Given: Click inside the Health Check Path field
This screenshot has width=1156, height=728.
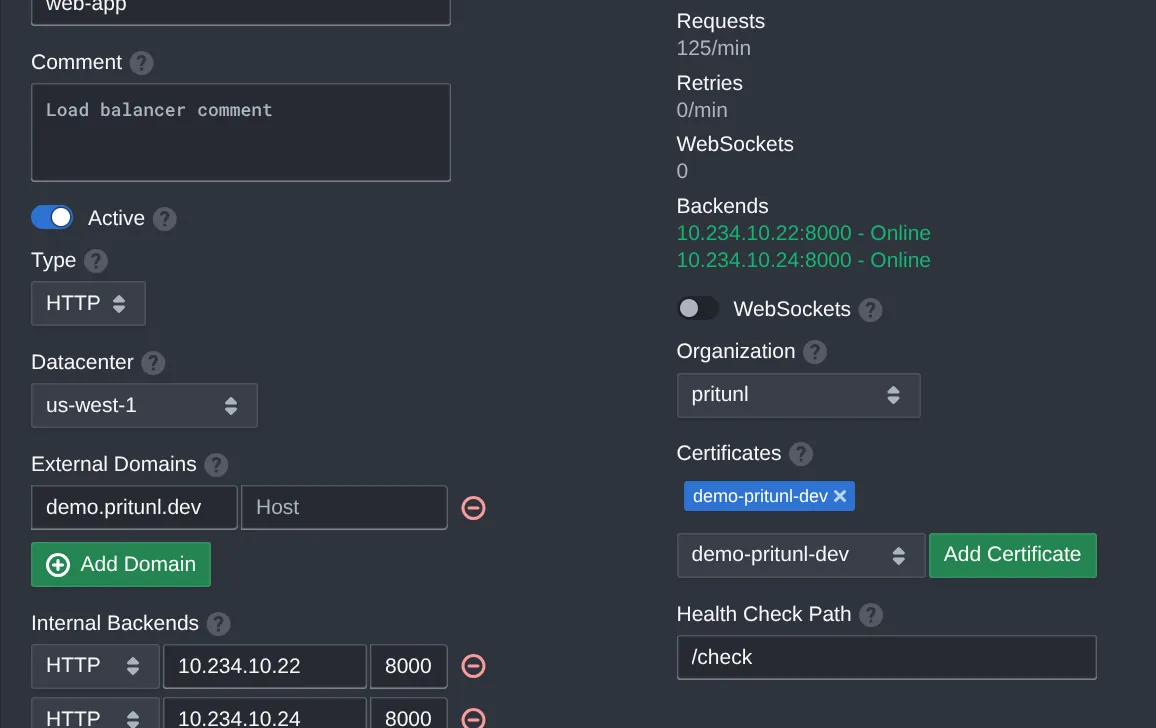Looking at the screenshot, I should pyautogui.click(x=886, y=657).
